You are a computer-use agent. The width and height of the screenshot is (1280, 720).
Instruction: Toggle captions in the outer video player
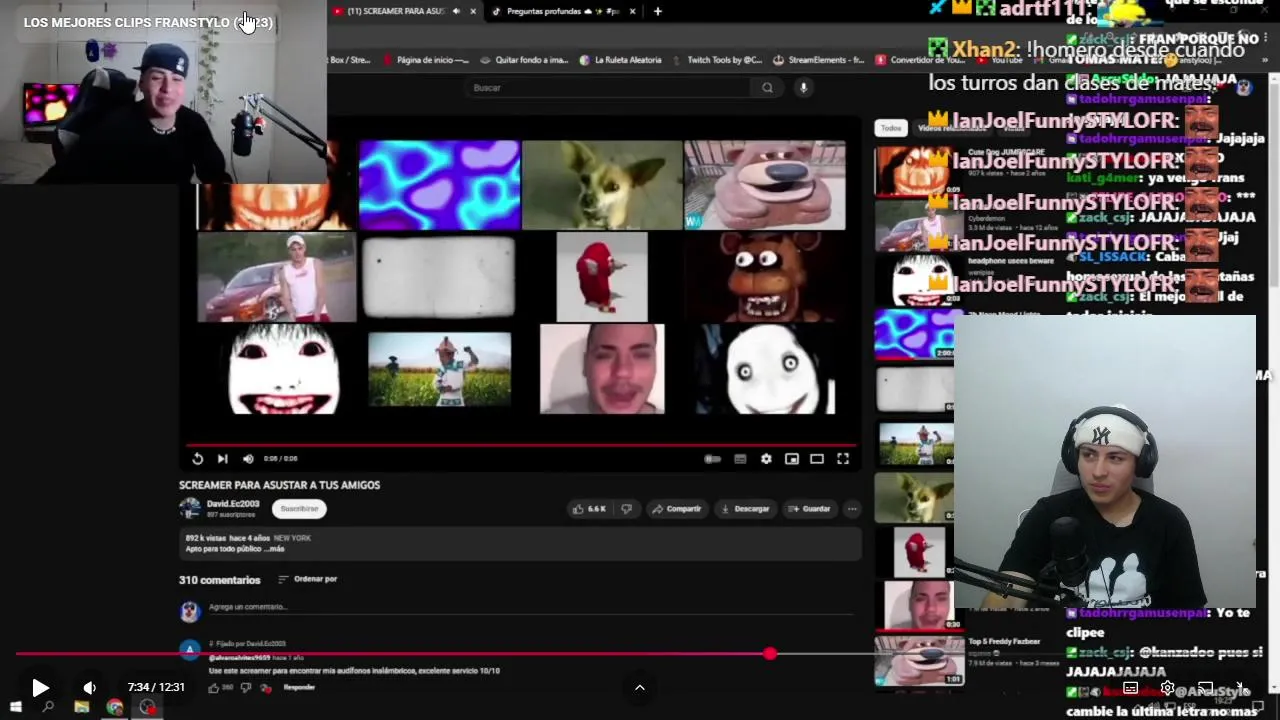point(1130,688)
